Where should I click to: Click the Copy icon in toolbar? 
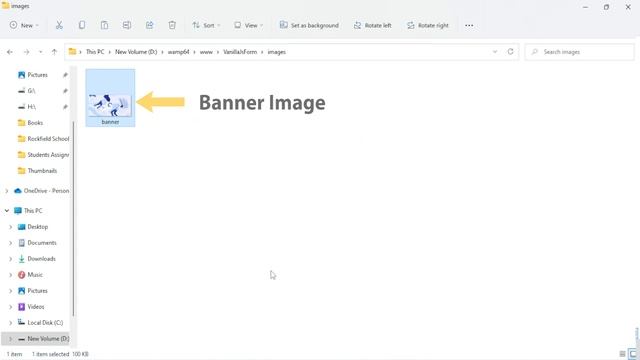[x=82, y=25]
